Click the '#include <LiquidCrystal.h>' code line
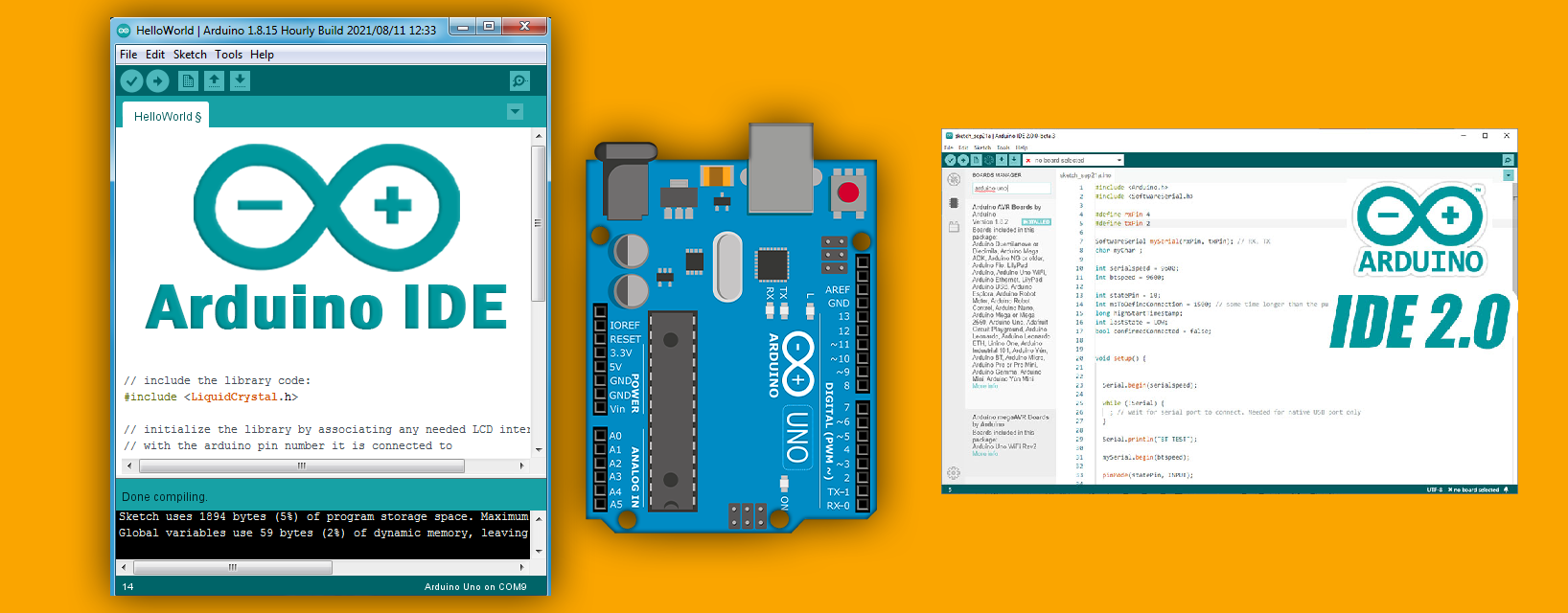Viewport: 1568px width, 613px height. [x=211, y=397]
